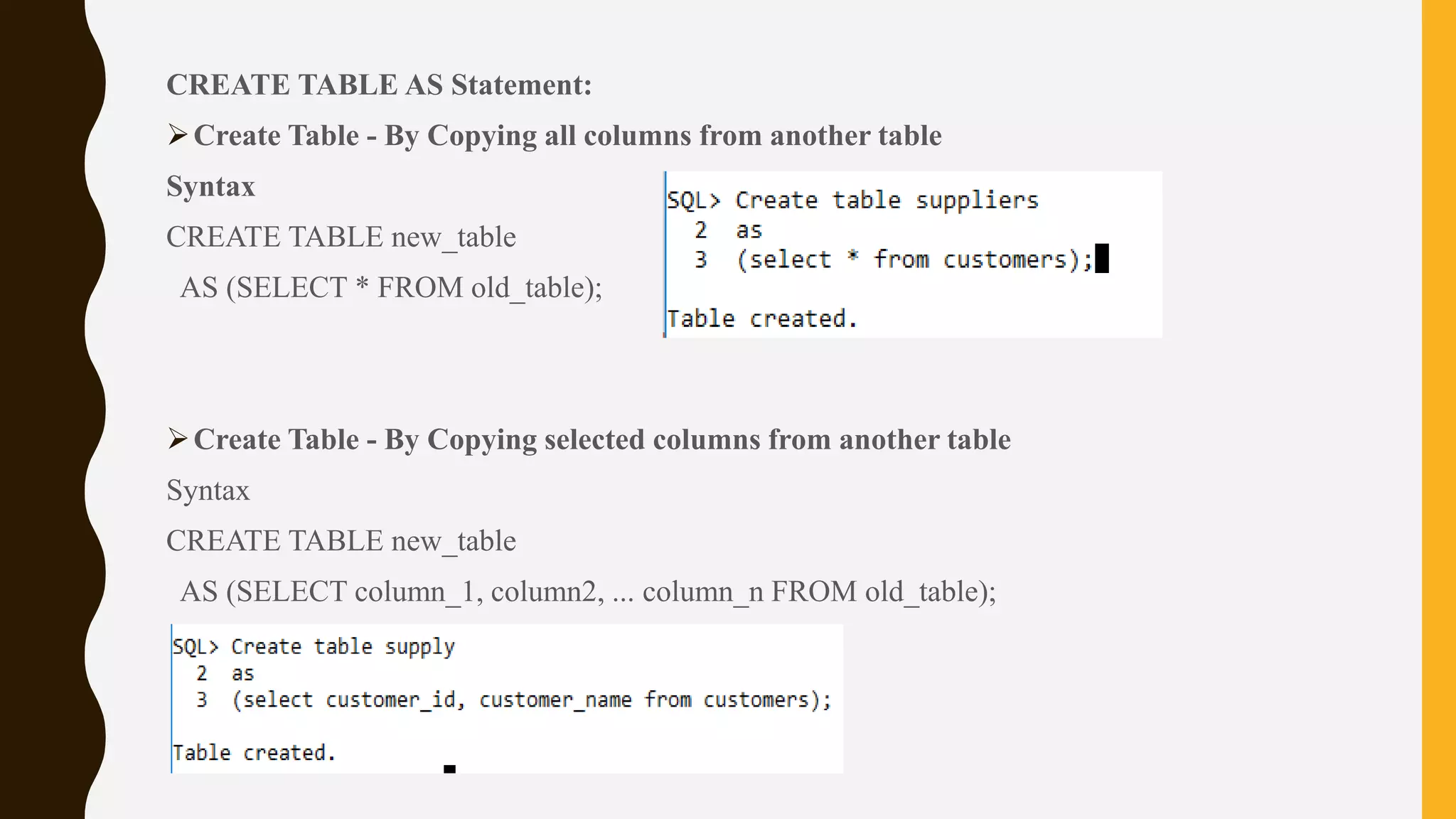The height and width of the screenshot is (819, 1456).
Task: Click 'select customer_id, customer_name' command line
Action: [x=532, y=700]
